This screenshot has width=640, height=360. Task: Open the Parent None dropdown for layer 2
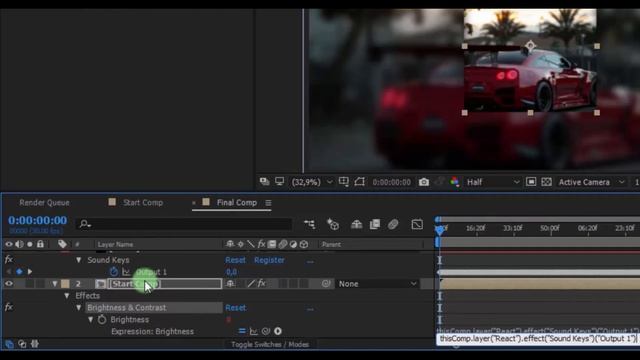[378, 284]
